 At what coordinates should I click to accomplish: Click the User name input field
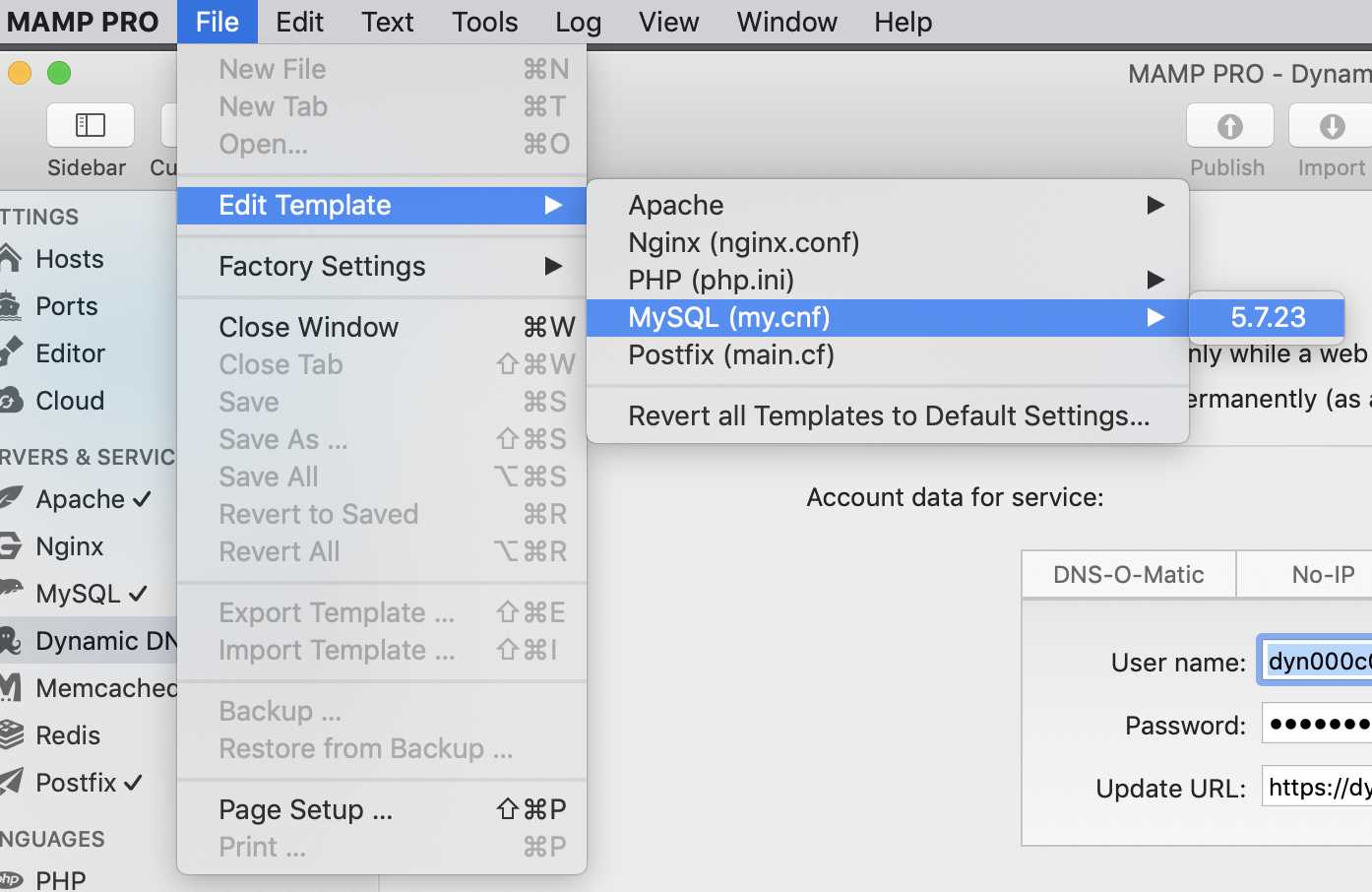click(1317, 661)
